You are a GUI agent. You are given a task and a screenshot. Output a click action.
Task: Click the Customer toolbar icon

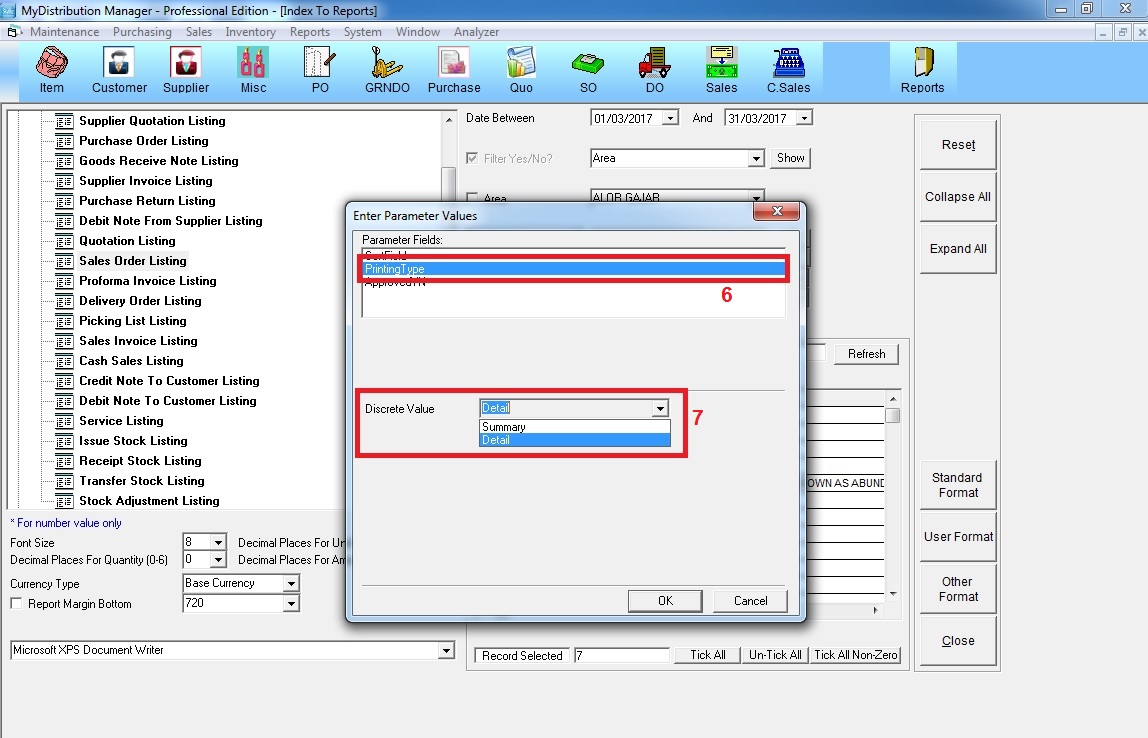point(119,69)
